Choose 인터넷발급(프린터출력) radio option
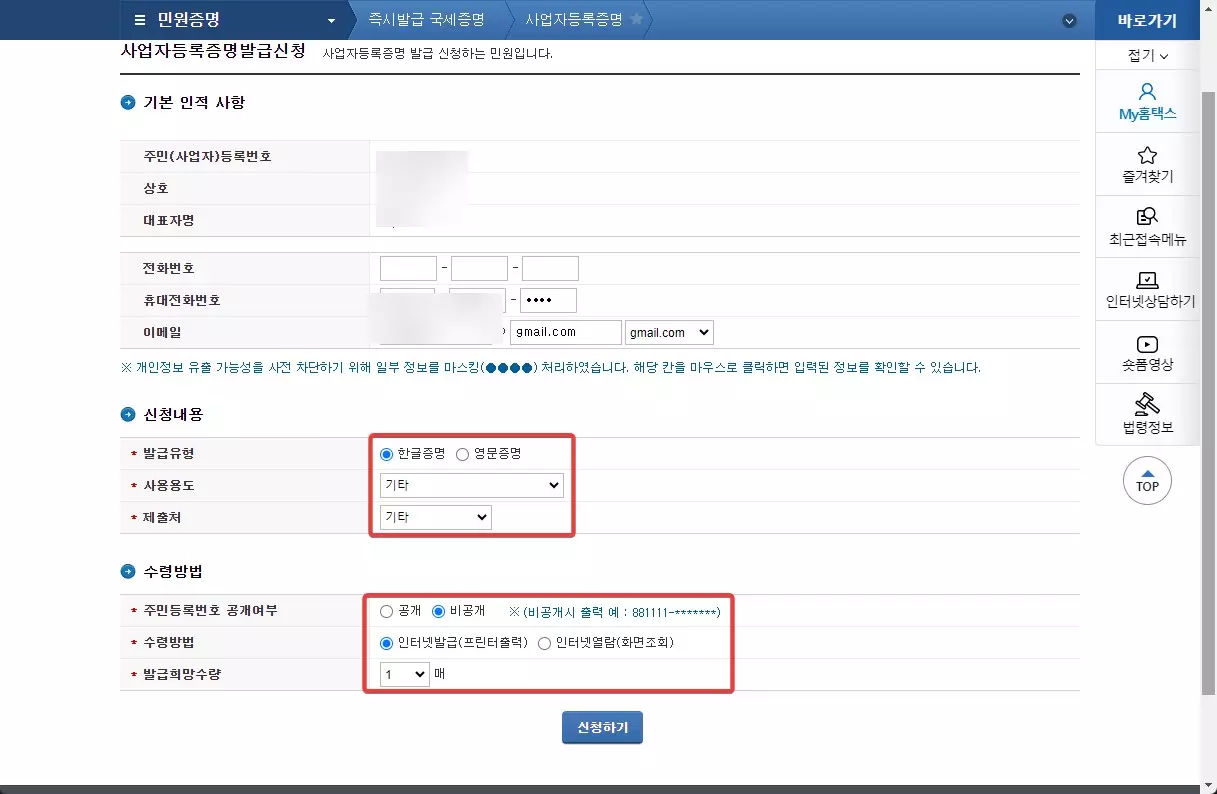This screenshot has width=1217, height=794. [387, 643]
